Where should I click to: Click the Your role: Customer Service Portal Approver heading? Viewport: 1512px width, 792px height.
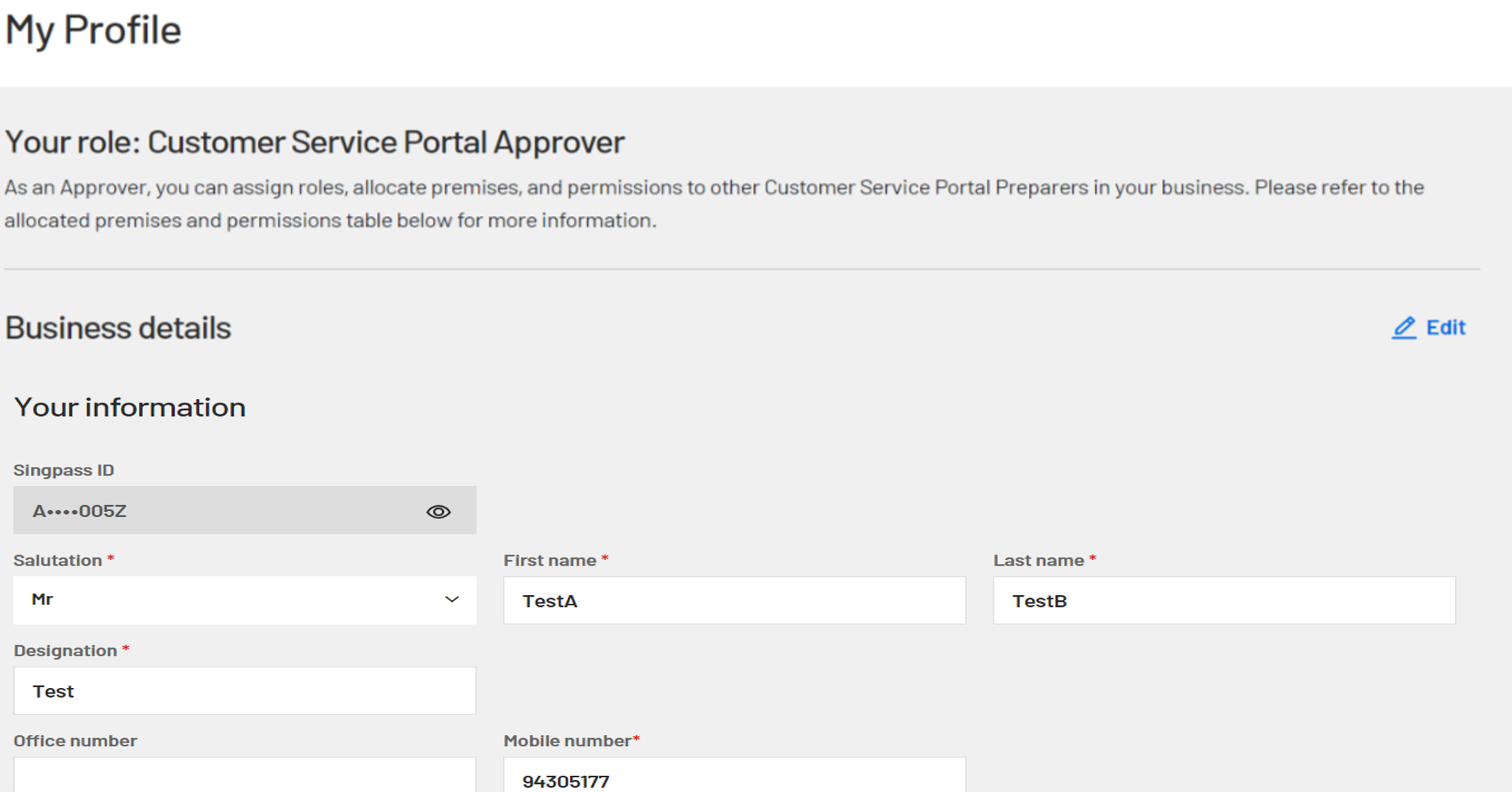(315, 142)
